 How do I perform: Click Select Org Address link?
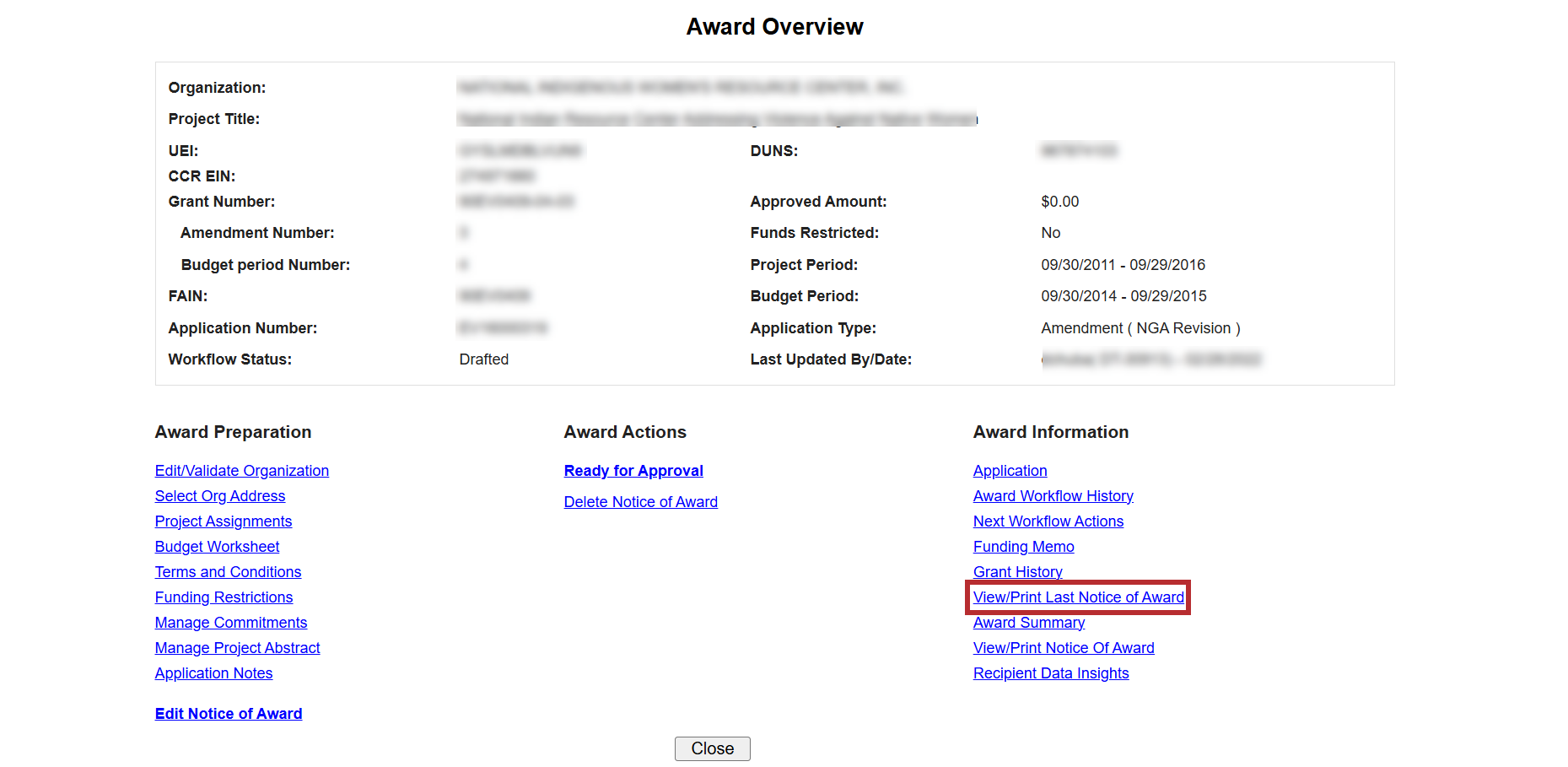(219, 496)
